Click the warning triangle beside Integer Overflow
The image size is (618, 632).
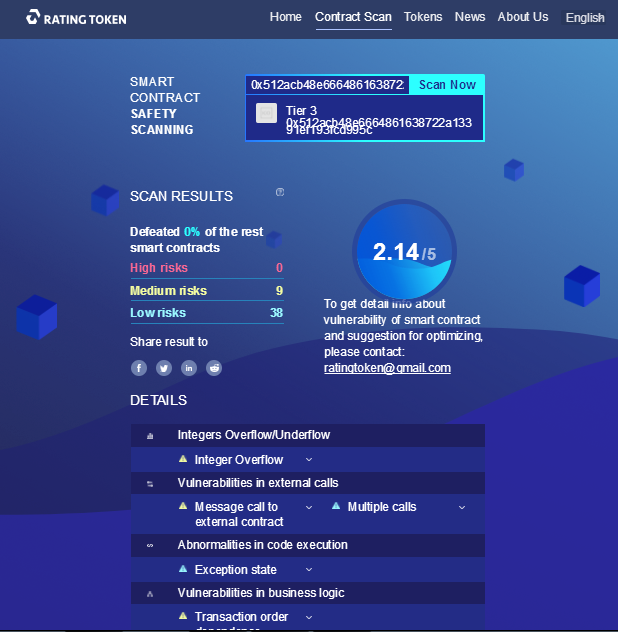[x=183, y=459]
